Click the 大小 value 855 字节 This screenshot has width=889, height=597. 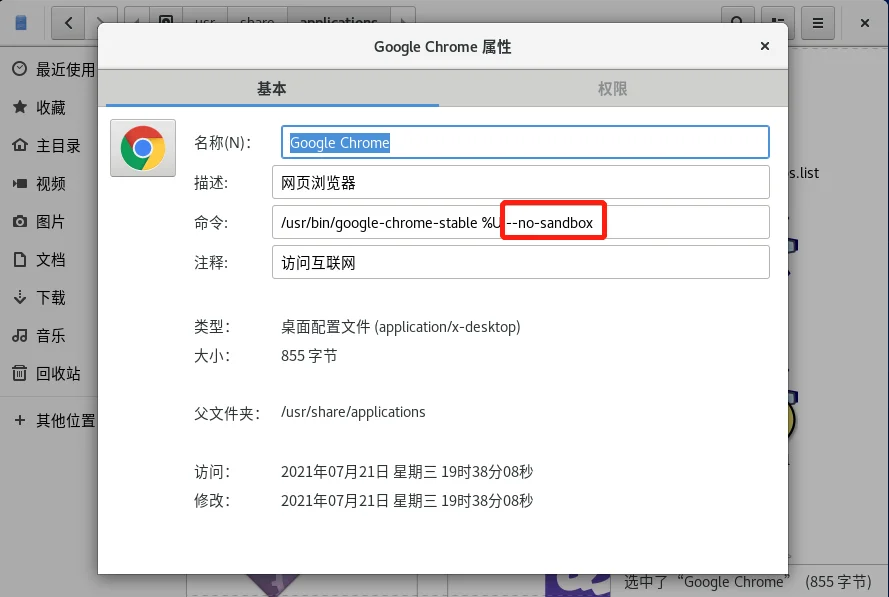[309, 356]
